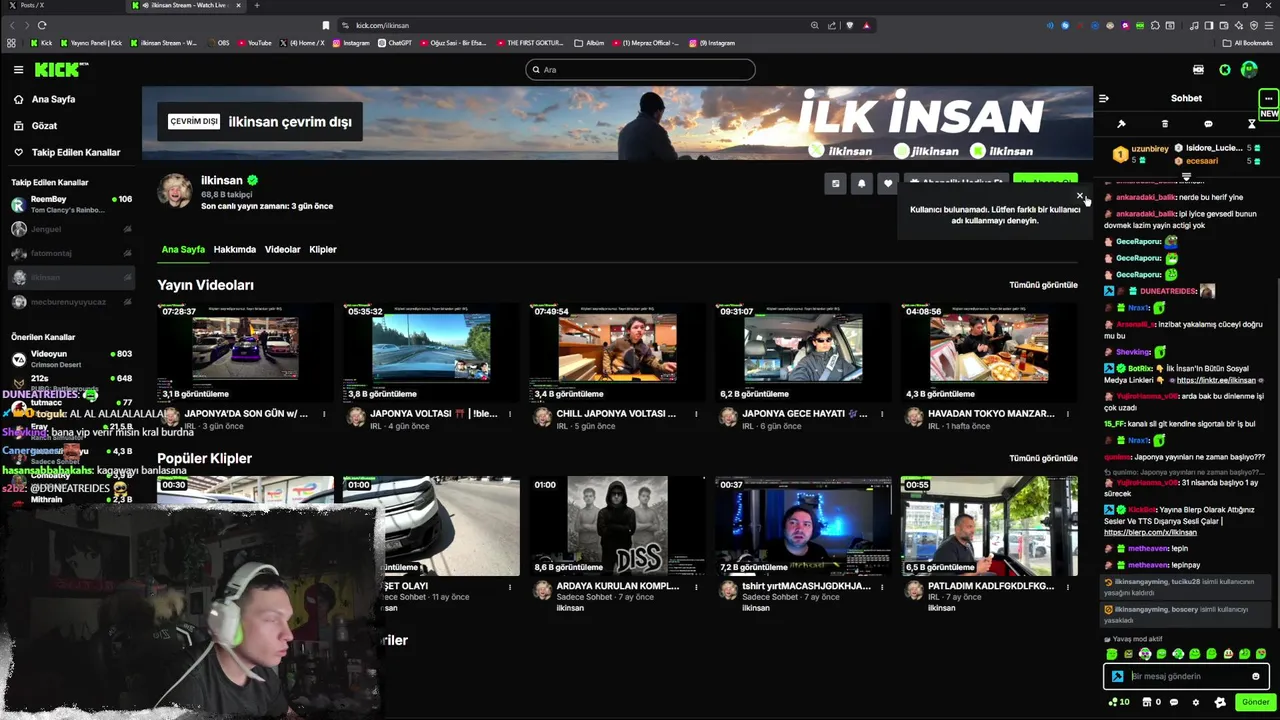Click the speech bubble icon in chat toolbar
Viewport: 1280px width, 720px height.
[x=1208, y=124]
